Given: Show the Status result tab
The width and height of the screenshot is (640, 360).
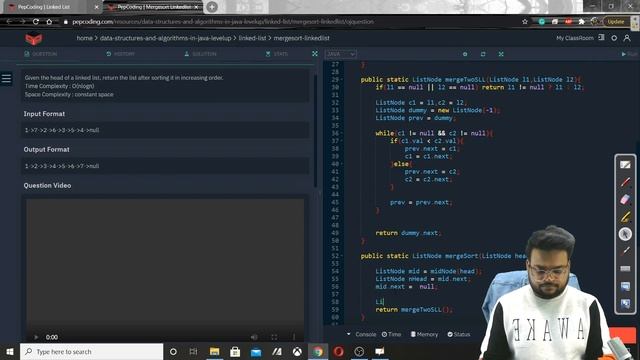Looking at the screenshot, I should pyautogui.click(x=459, y=334).
